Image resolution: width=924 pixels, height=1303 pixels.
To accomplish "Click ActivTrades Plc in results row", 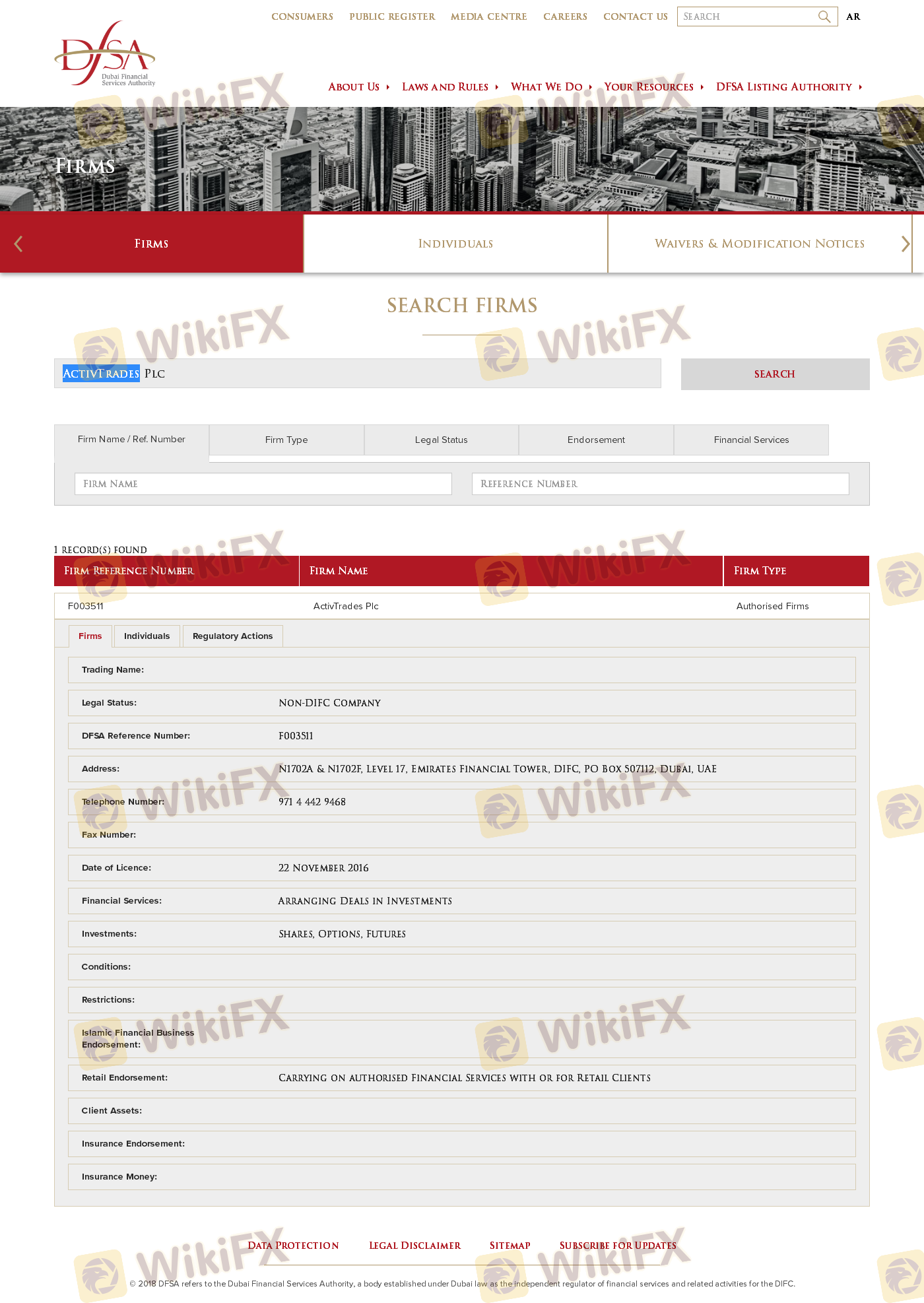I will point(346,606).
